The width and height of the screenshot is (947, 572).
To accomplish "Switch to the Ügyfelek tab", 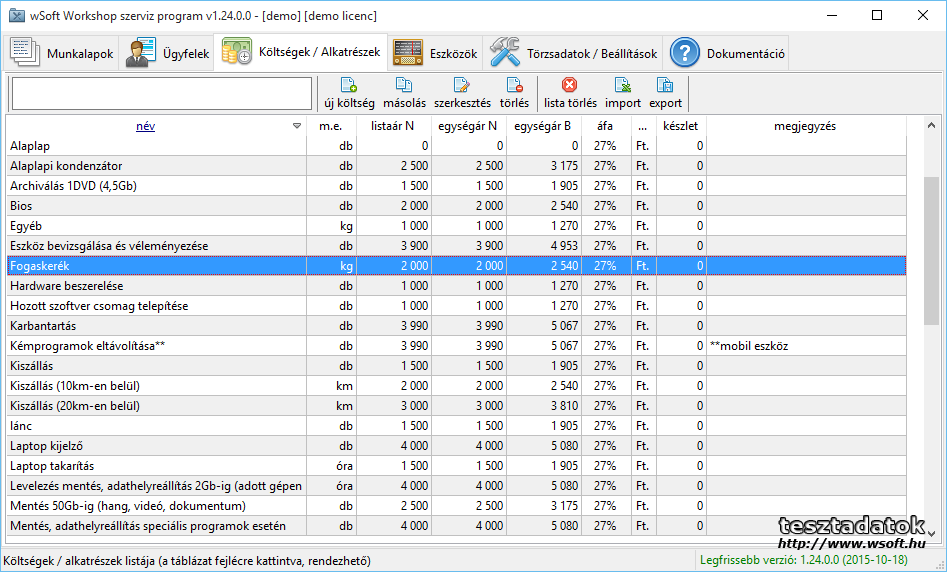I will tap(167, 53).
